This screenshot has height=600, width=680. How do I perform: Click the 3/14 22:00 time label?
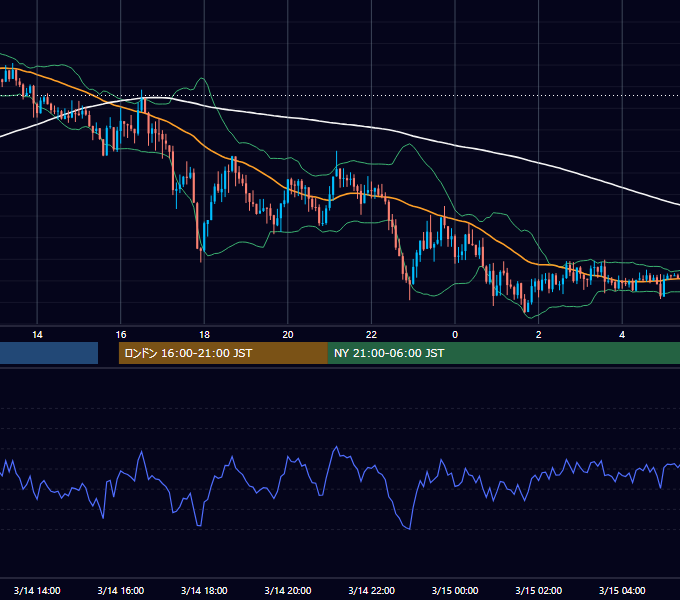click(371, 590)
